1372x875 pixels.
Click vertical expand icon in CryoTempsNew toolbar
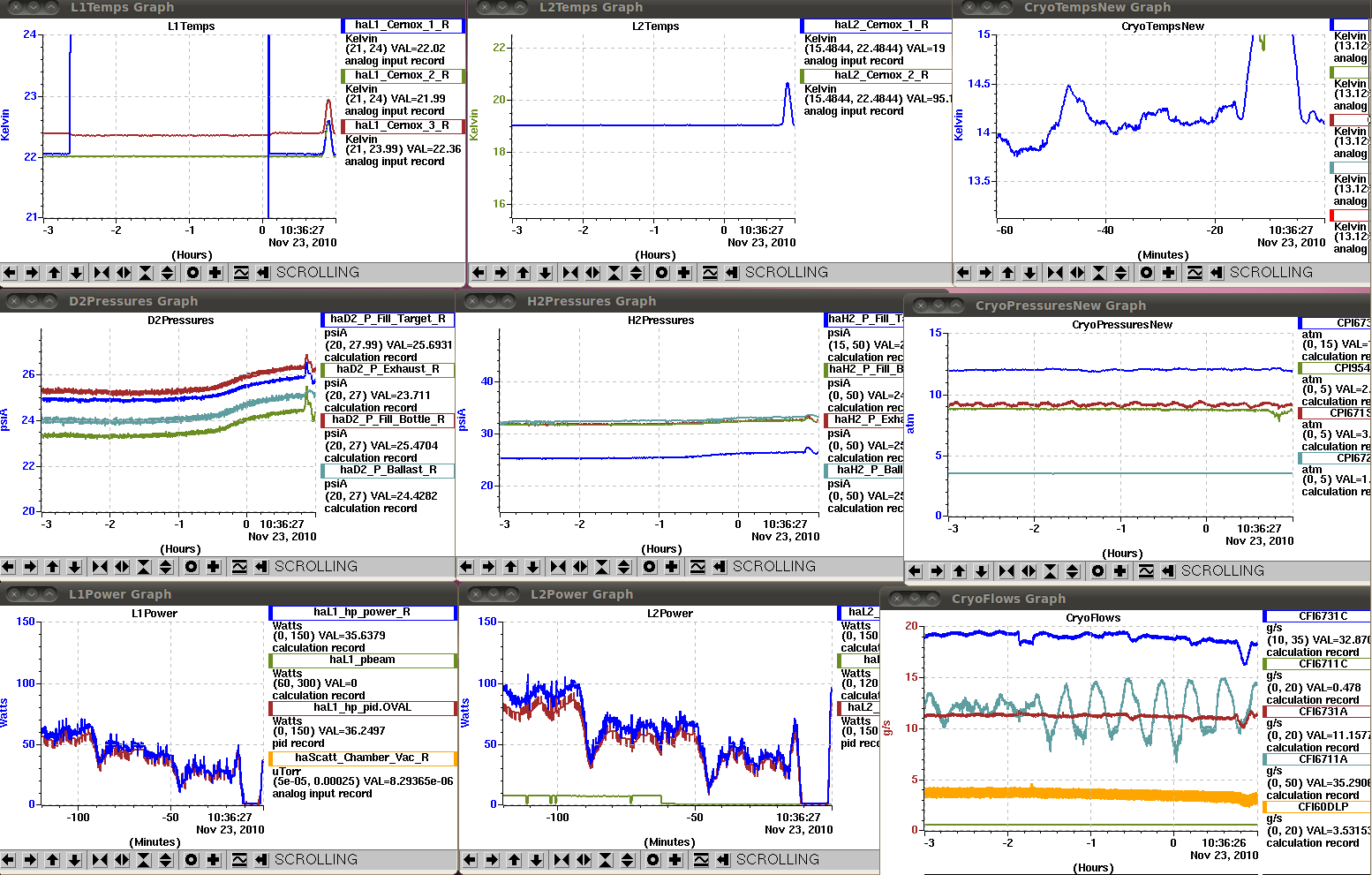tap(1121, 273)
